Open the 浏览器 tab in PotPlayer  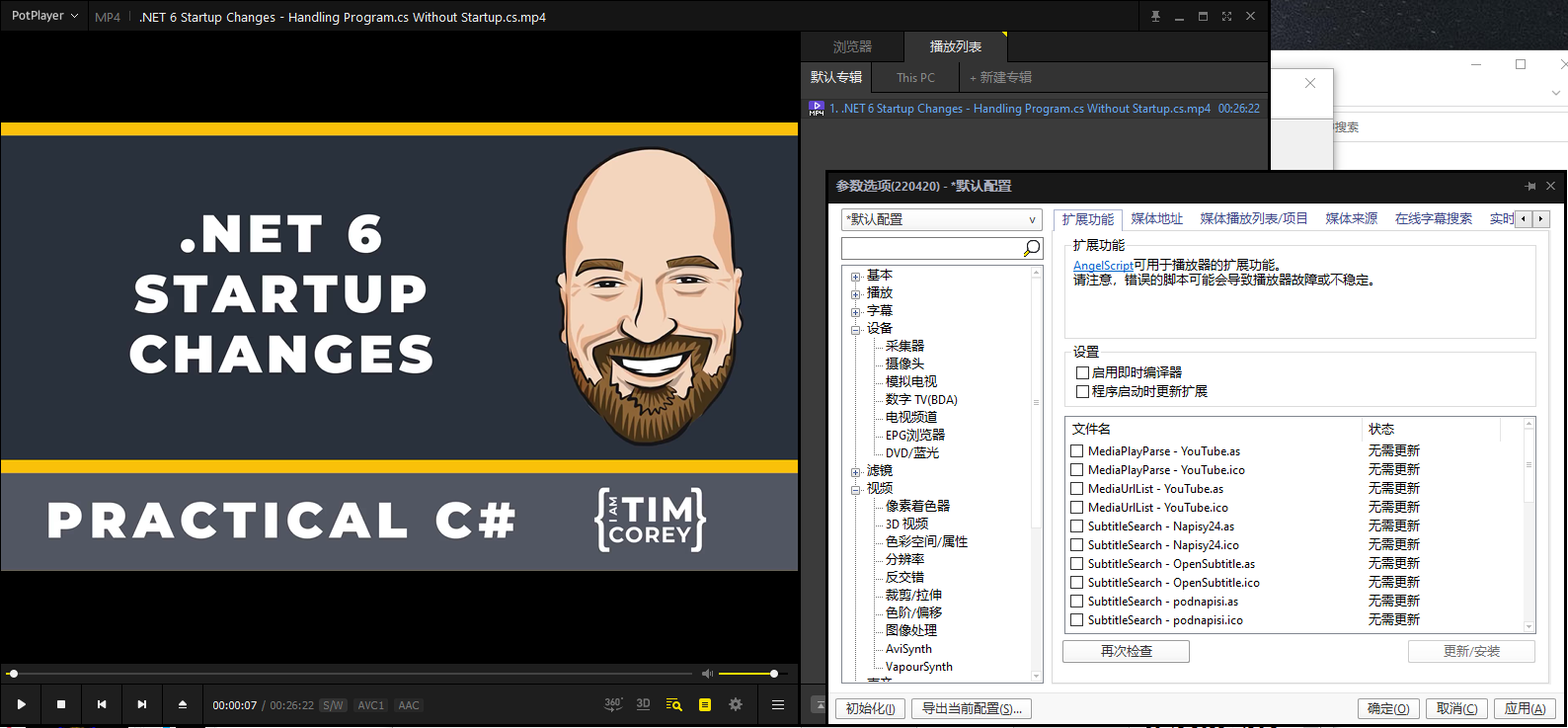tap(852, 46)
